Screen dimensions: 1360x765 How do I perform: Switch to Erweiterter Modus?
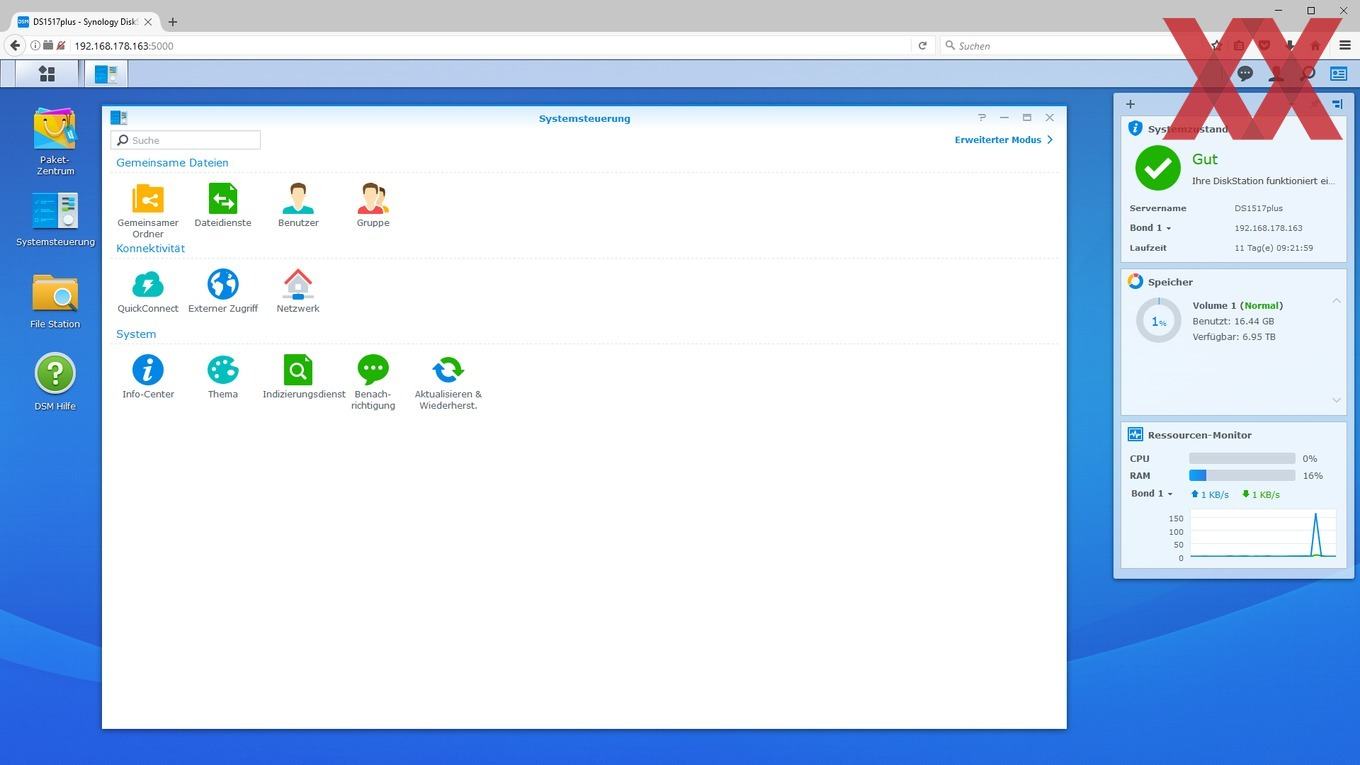pos(1004,140)
